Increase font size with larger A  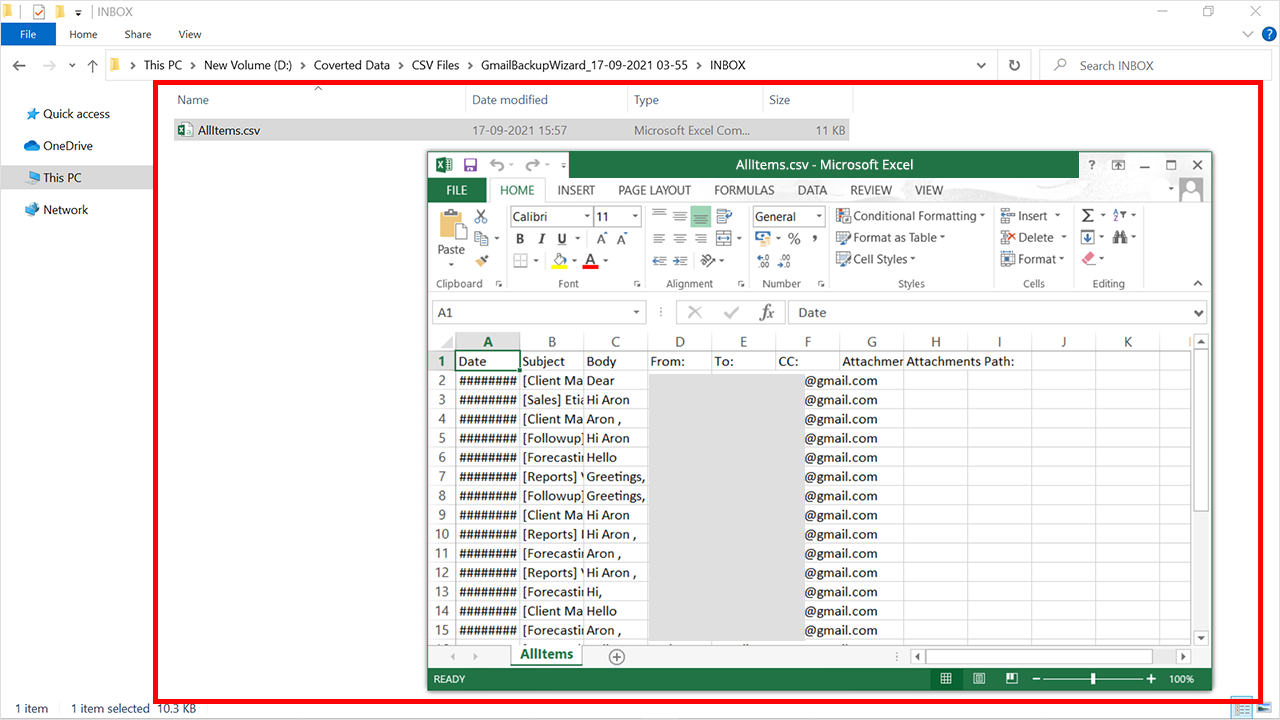(601, 239)
